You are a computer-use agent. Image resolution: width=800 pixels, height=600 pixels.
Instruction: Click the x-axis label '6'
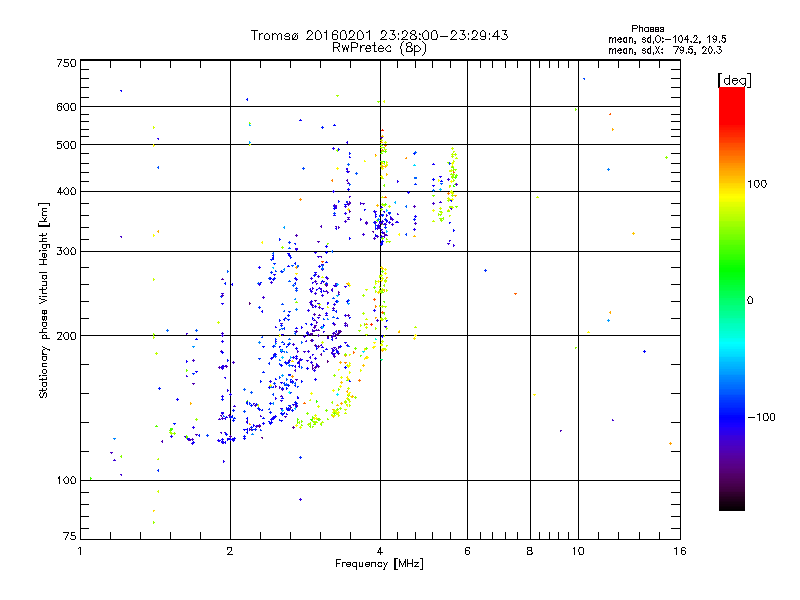tap(467, 551)
